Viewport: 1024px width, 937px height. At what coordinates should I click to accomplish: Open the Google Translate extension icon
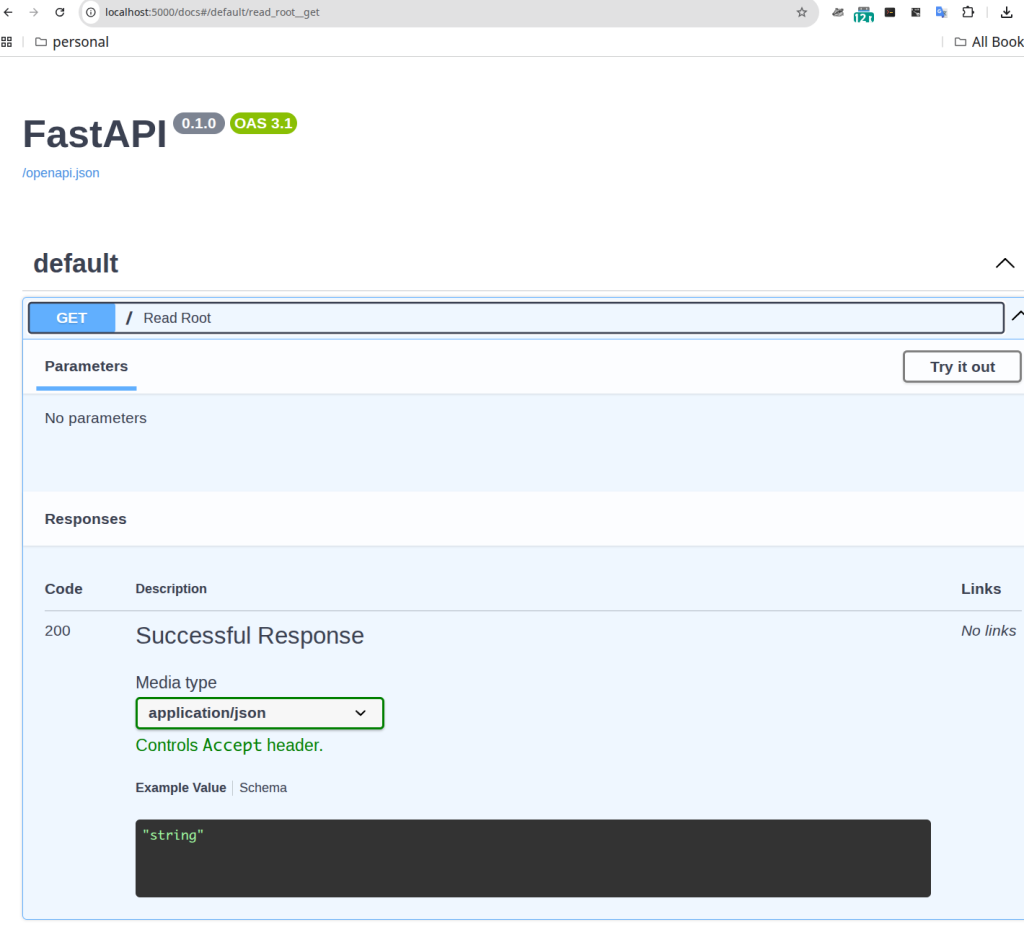941,12
